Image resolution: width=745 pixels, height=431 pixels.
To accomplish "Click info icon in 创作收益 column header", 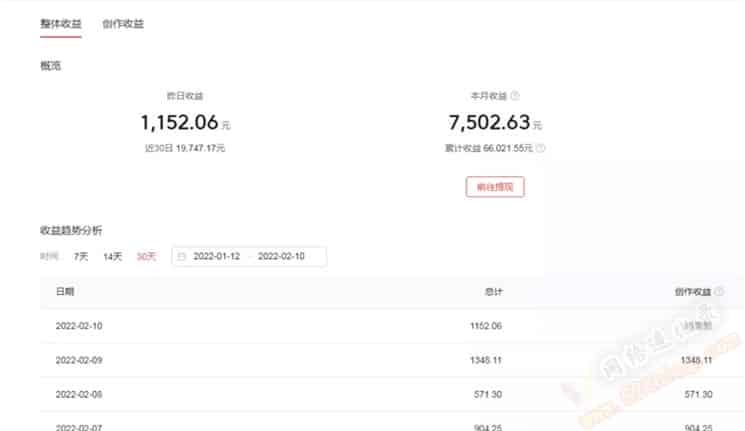I will coord(719,292).
